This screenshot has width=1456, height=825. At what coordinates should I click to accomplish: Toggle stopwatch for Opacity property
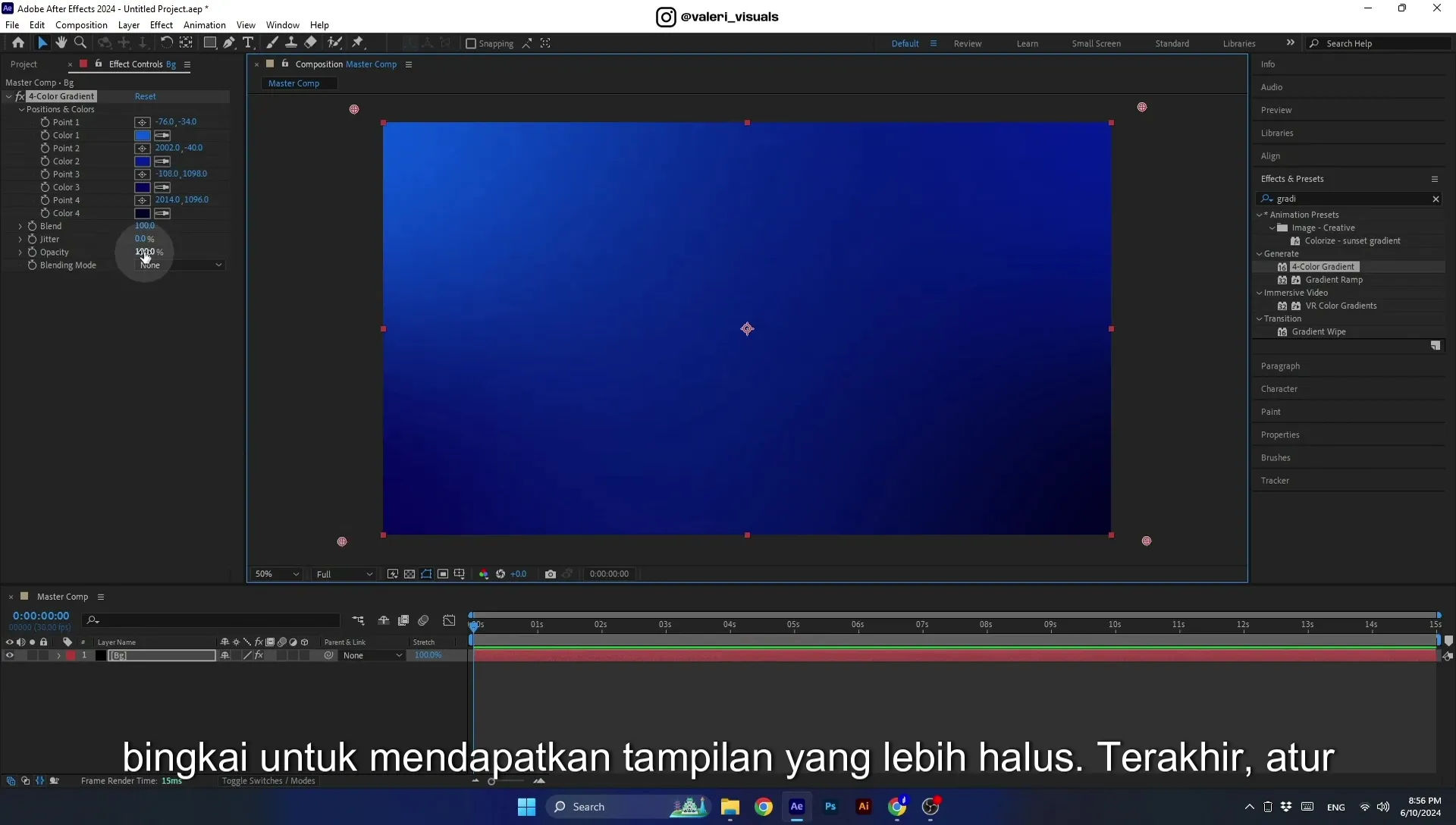32,252
